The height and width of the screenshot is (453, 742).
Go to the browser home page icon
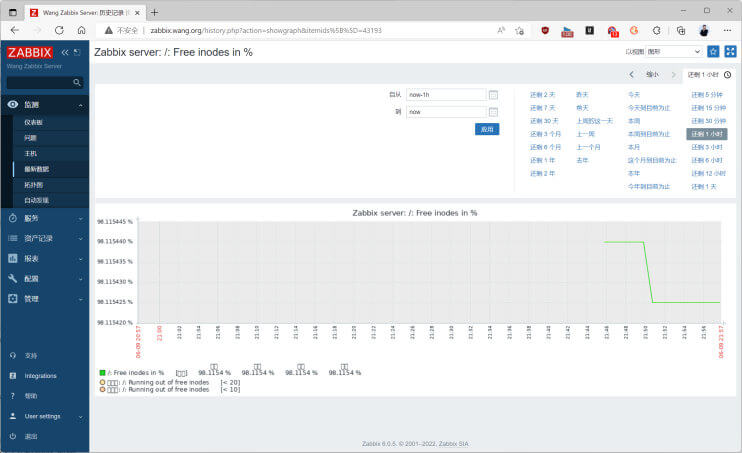81,30
